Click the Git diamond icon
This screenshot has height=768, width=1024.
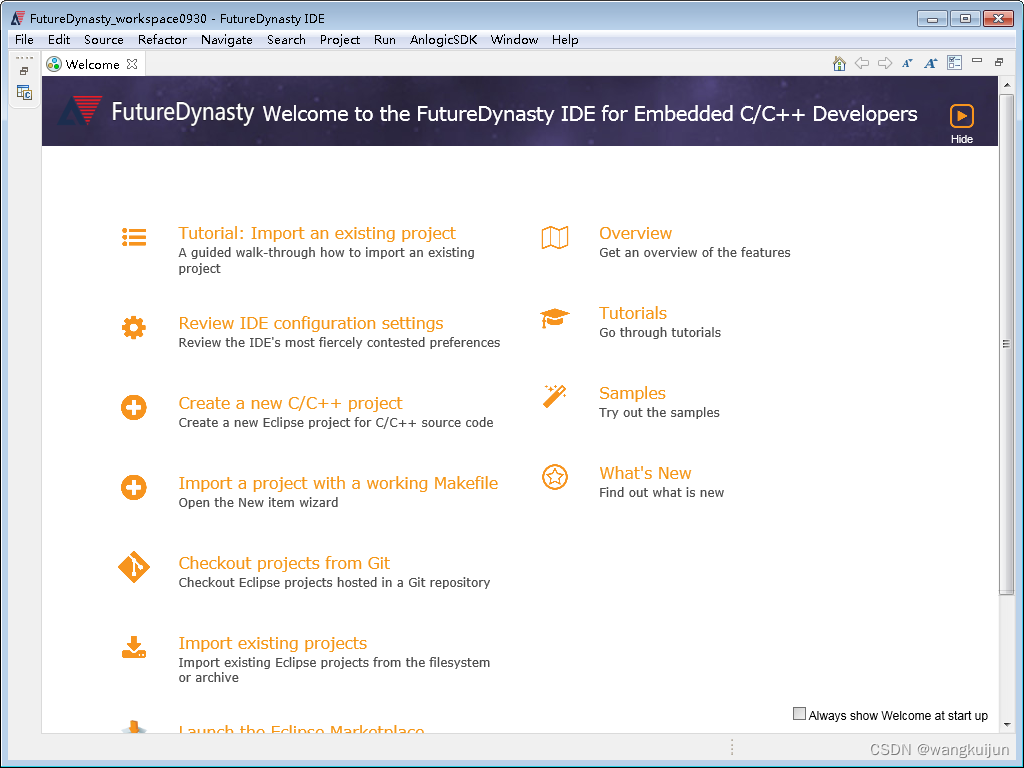pos(134,567)
